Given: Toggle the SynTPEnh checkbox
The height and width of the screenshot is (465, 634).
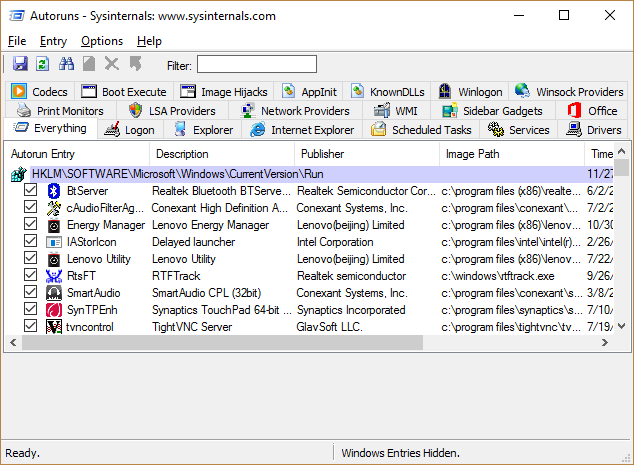Looking at the screenshot, I should [x=30, y=309].
